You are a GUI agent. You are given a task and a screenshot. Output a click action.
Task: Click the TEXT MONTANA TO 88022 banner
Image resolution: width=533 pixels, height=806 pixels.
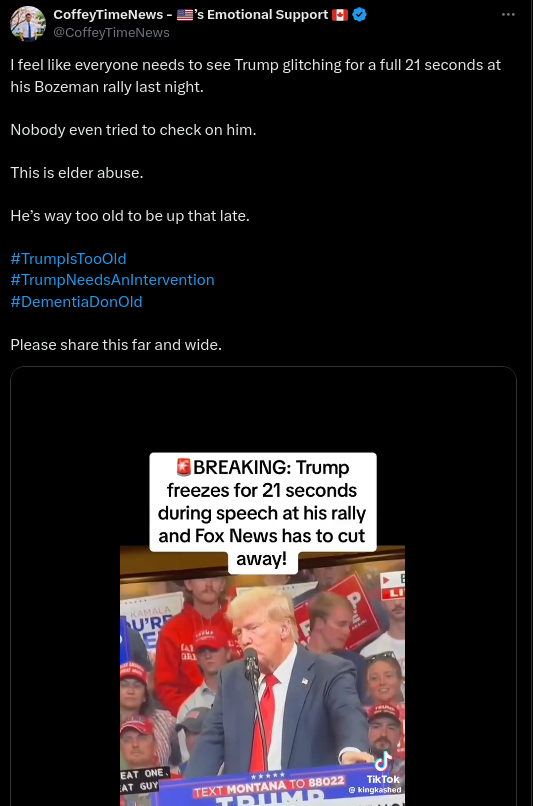(269, 786)
